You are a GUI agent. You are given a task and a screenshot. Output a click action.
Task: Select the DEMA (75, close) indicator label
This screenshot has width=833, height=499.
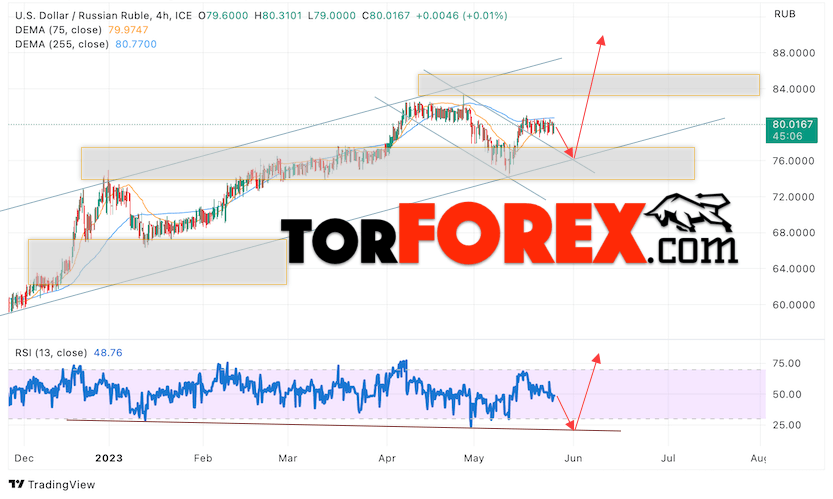pos(58,30)
